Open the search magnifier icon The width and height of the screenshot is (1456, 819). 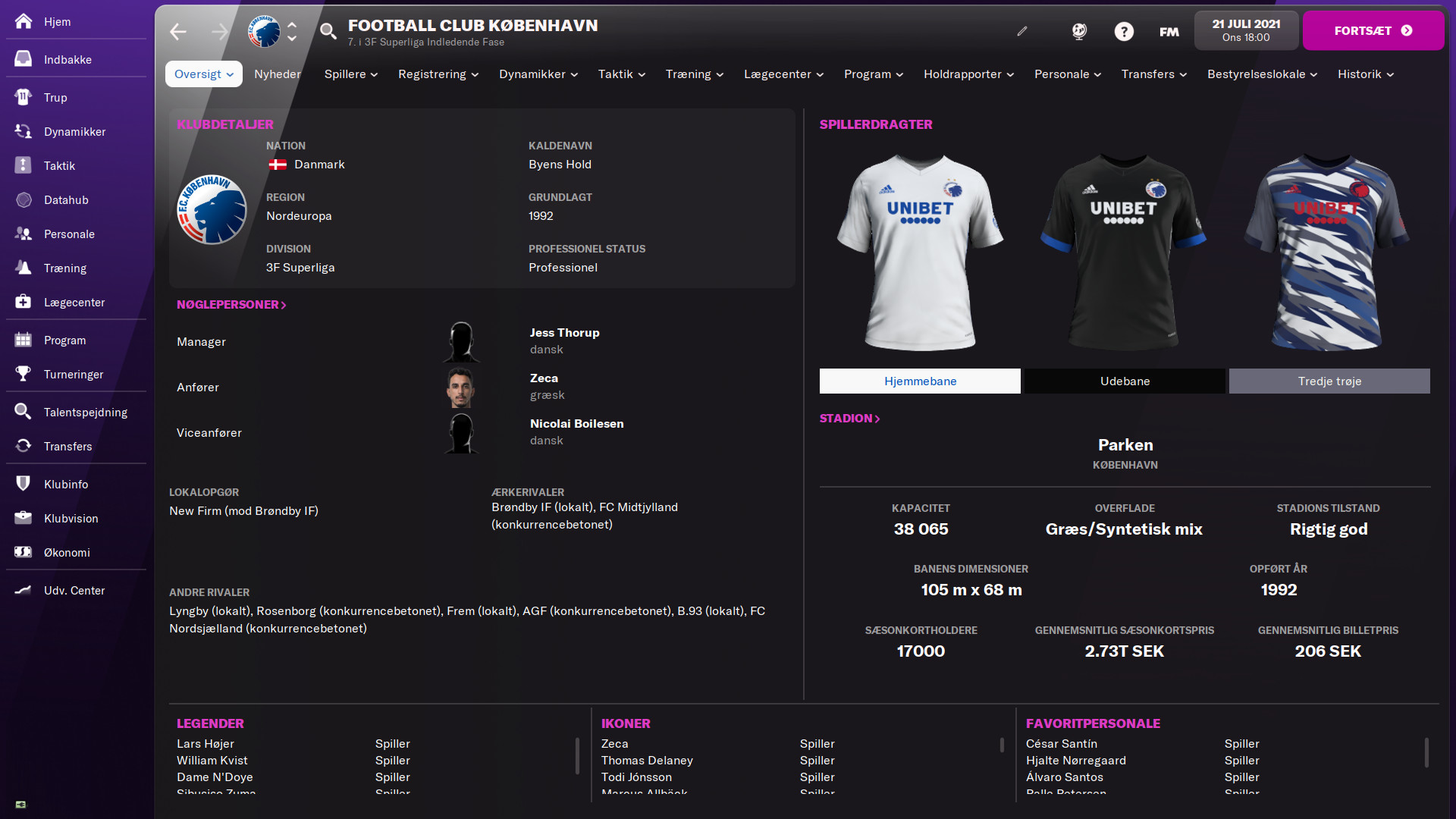[x=328, y=31]
